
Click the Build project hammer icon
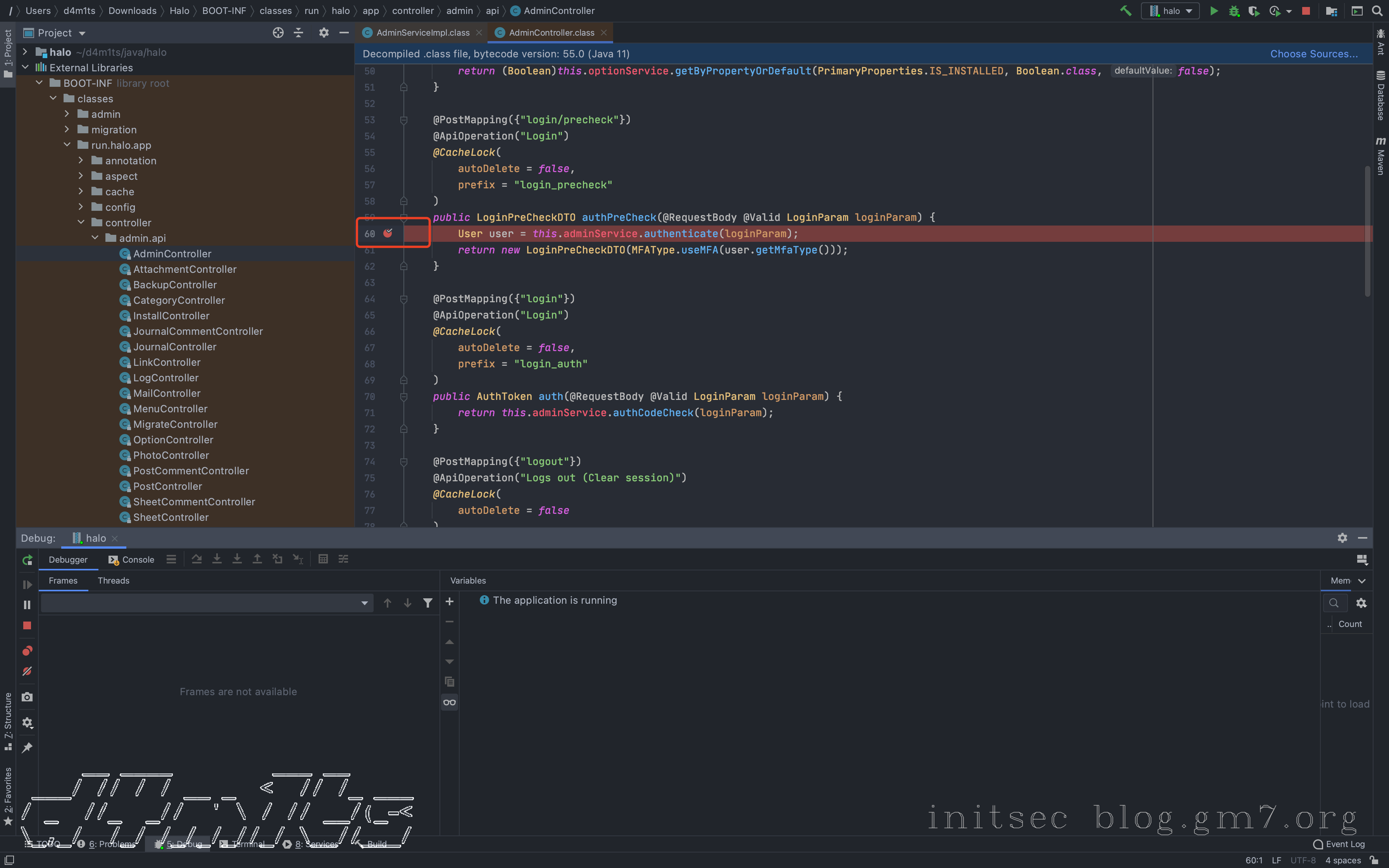tap(1125, 11)
